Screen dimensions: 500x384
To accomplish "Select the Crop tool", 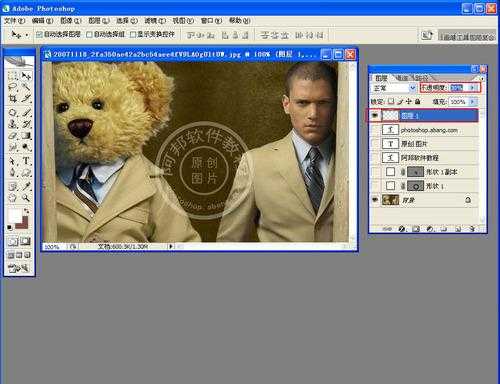I will tap(13, 99).
